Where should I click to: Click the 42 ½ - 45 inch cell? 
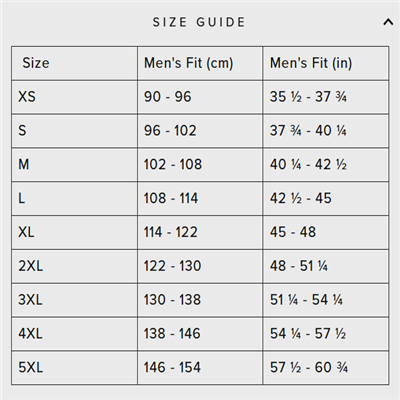coord(325,199)
